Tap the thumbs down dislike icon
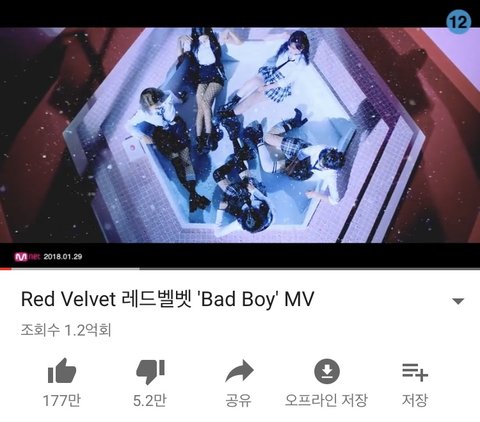Viewport: 480px width, 422px height. click(151, 372)
